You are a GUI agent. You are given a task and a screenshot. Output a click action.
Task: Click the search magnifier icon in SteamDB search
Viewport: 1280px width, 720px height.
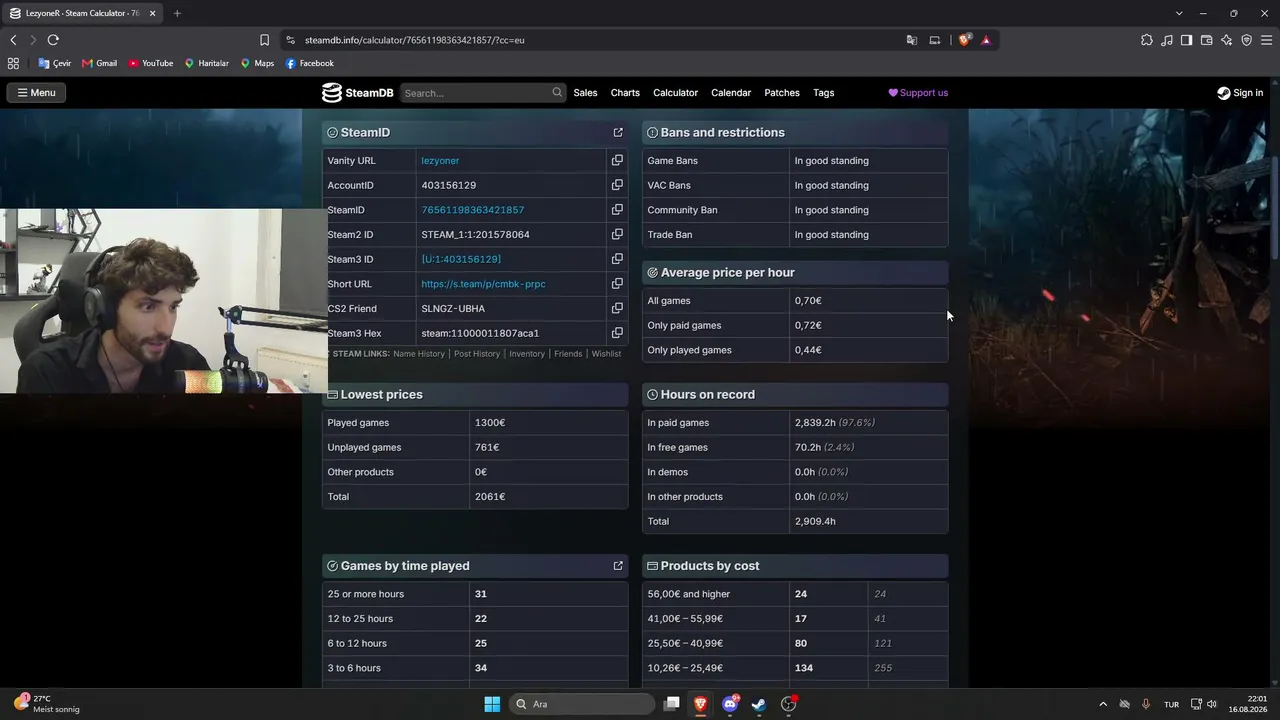[x=557, y=93]
